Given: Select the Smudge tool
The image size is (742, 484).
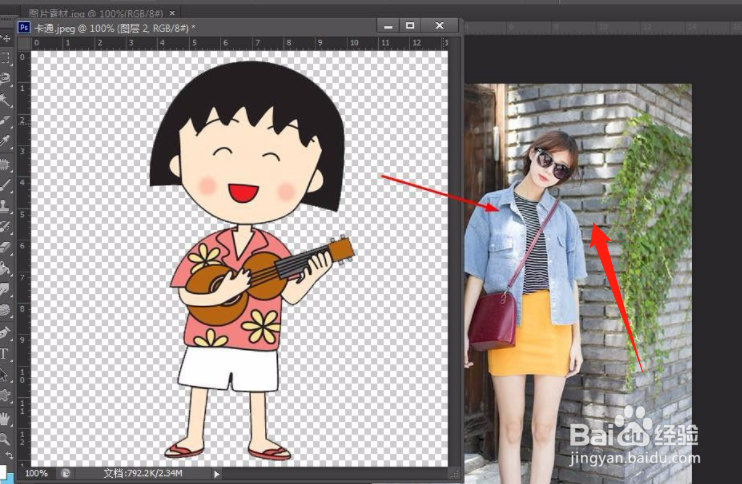Looking at the screenshot, I should [5, 289].
